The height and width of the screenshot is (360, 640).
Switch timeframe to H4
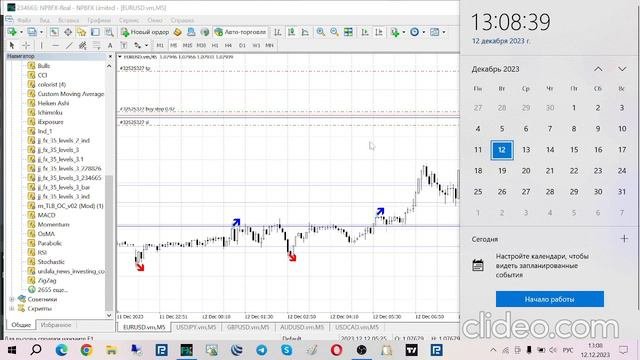coord(228,45)
